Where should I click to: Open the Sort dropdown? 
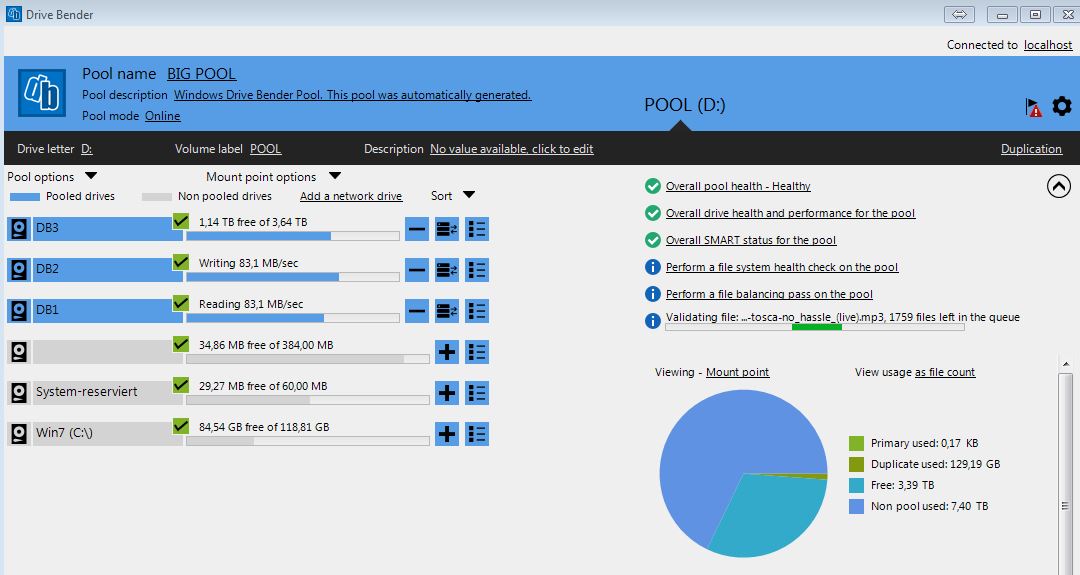coord(469,196)
